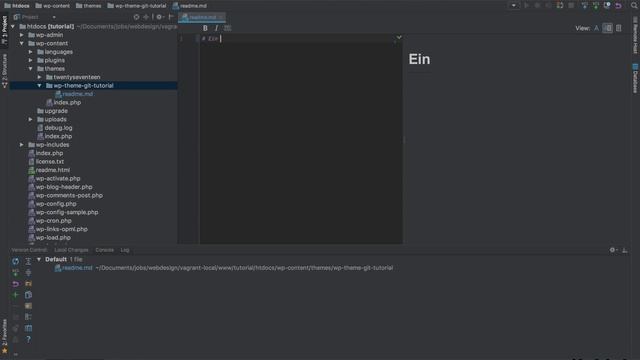The height and width of the screenshot is (360, 640).
Task: Click wp-content in the breadcrumb navigation bar
Action: [x=52, y=6]
